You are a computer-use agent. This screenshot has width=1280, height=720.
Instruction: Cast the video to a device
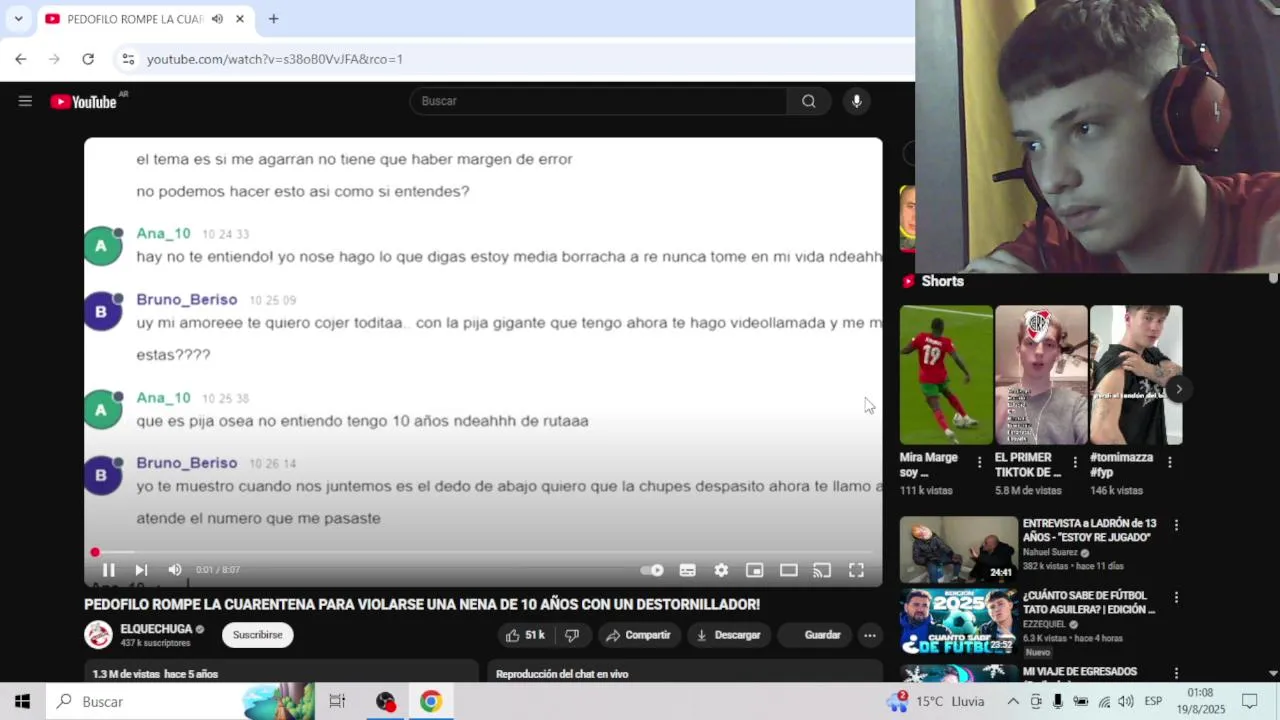(822, 570)
